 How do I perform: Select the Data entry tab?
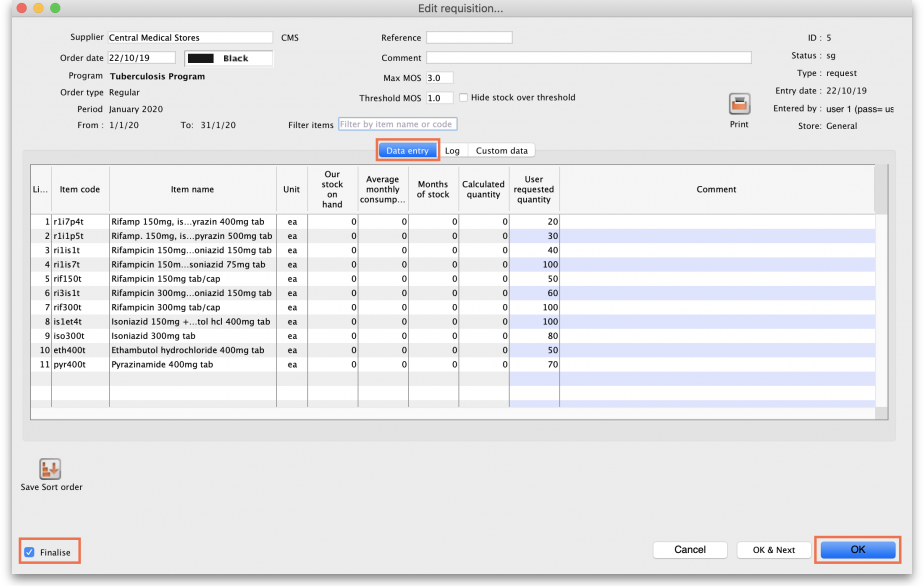tap(407, 151)
